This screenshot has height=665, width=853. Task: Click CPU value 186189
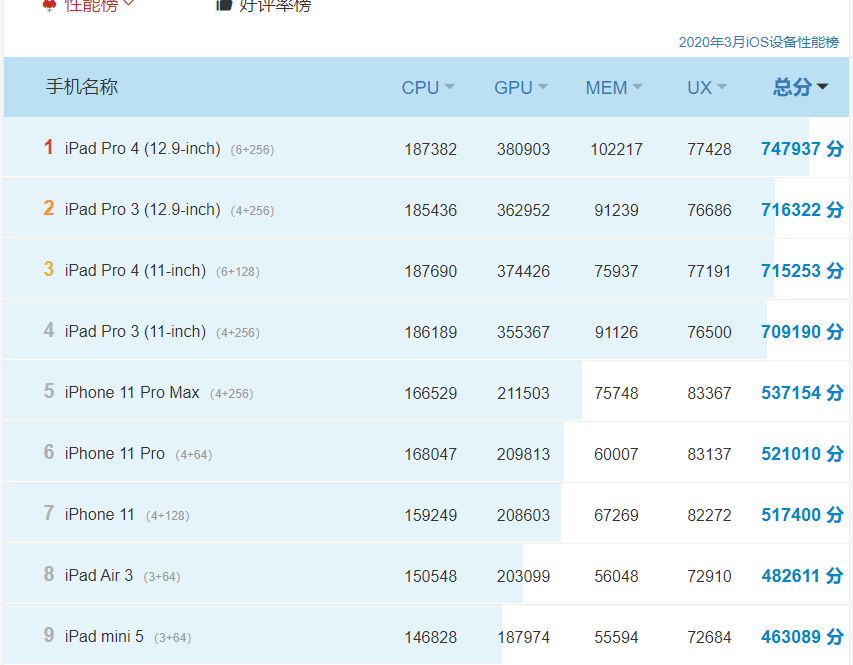click(x=430, y=332)
